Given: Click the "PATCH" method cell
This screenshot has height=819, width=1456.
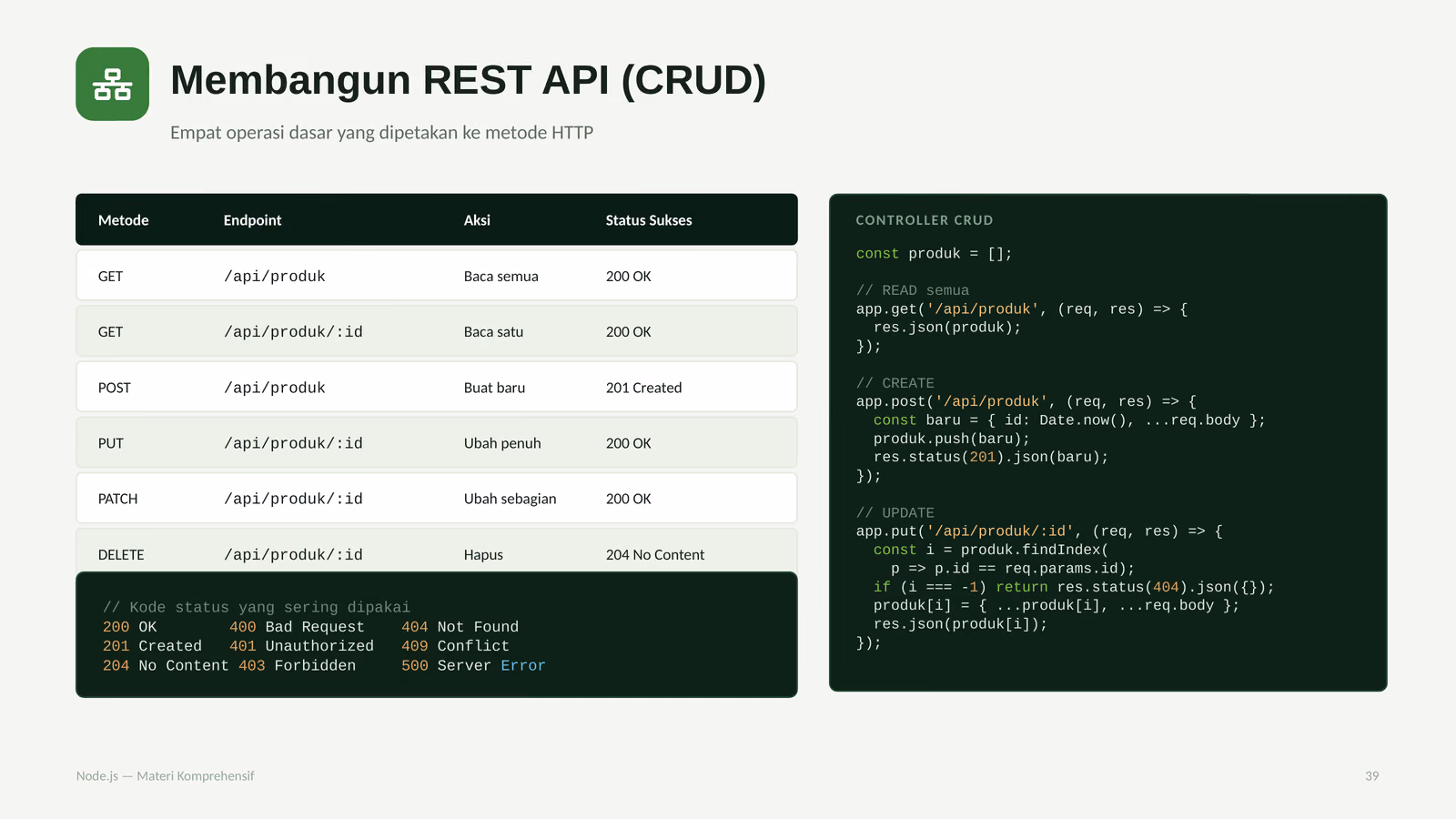Looking at the screenshot, I should (118, 499).
